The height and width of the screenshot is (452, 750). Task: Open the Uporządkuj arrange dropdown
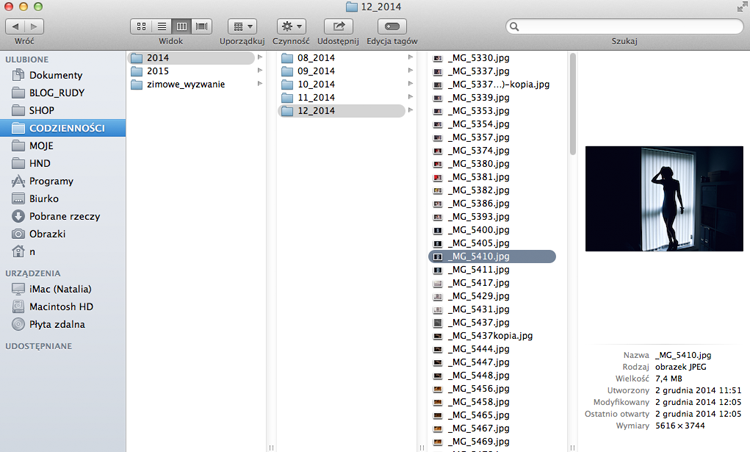tap(242, 26)
